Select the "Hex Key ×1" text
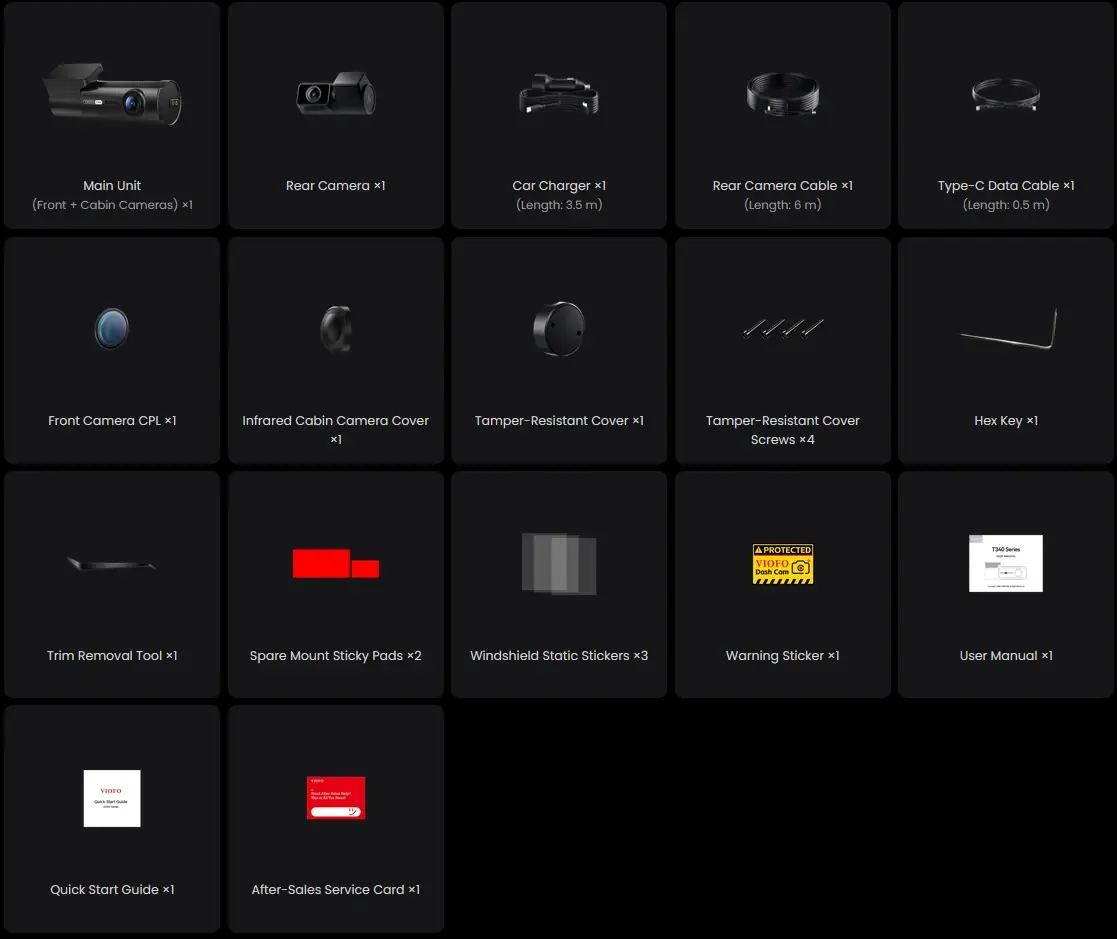The image size is (1117, 939). (x=1006, y=420)
